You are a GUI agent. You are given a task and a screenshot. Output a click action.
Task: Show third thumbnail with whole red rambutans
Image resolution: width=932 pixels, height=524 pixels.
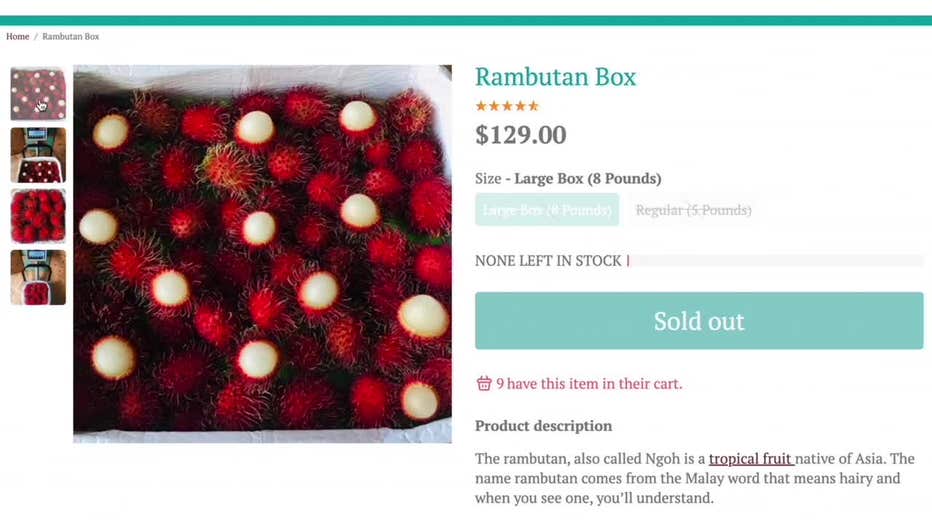point(38,216)
